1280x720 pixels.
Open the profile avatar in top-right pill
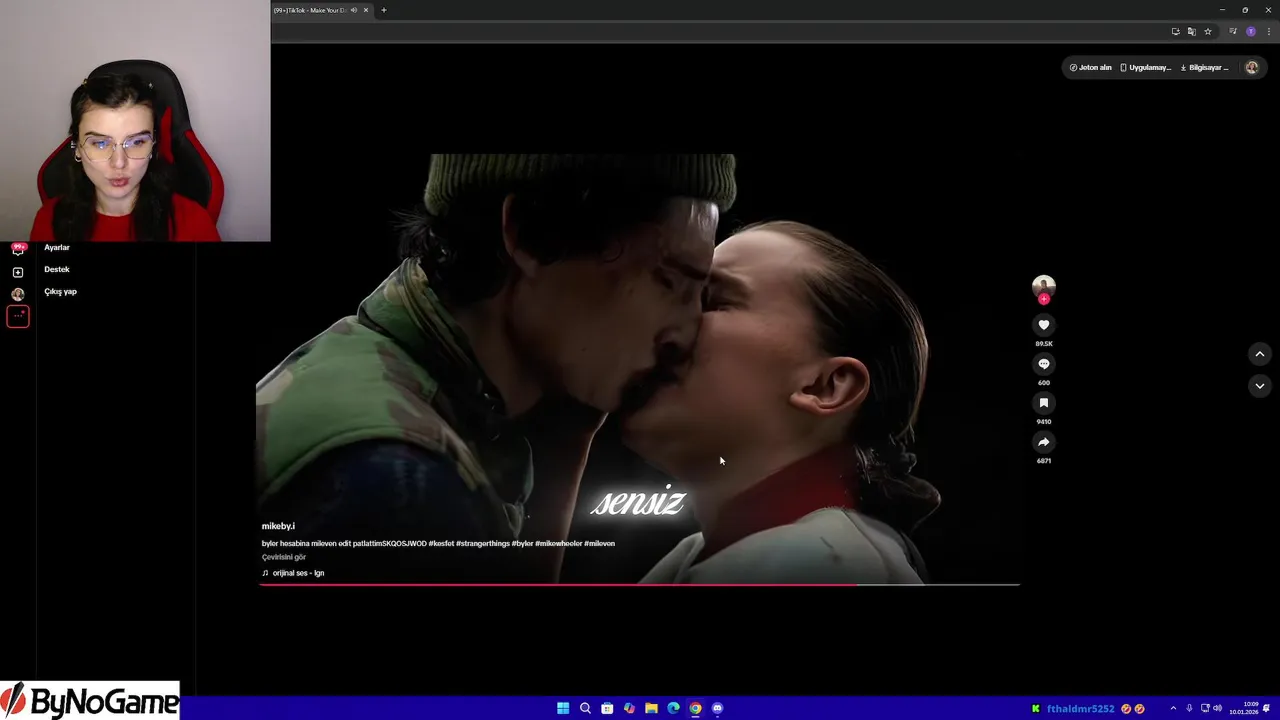1251,68
